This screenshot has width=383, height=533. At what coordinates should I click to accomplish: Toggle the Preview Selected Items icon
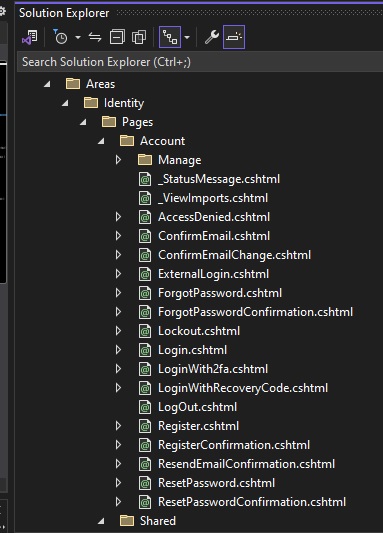(234, 37)
